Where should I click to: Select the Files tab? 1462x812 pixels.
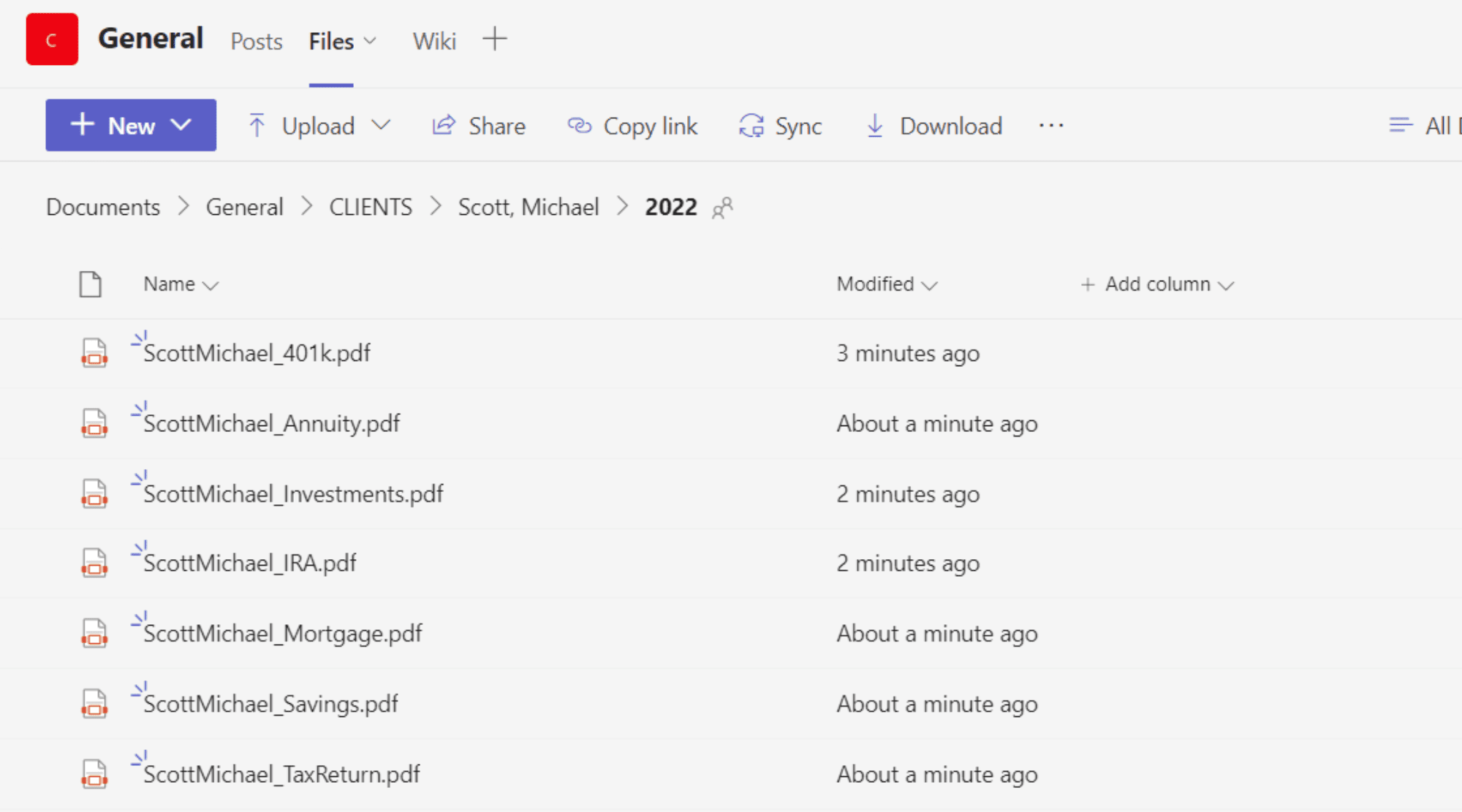coord(330,41)
